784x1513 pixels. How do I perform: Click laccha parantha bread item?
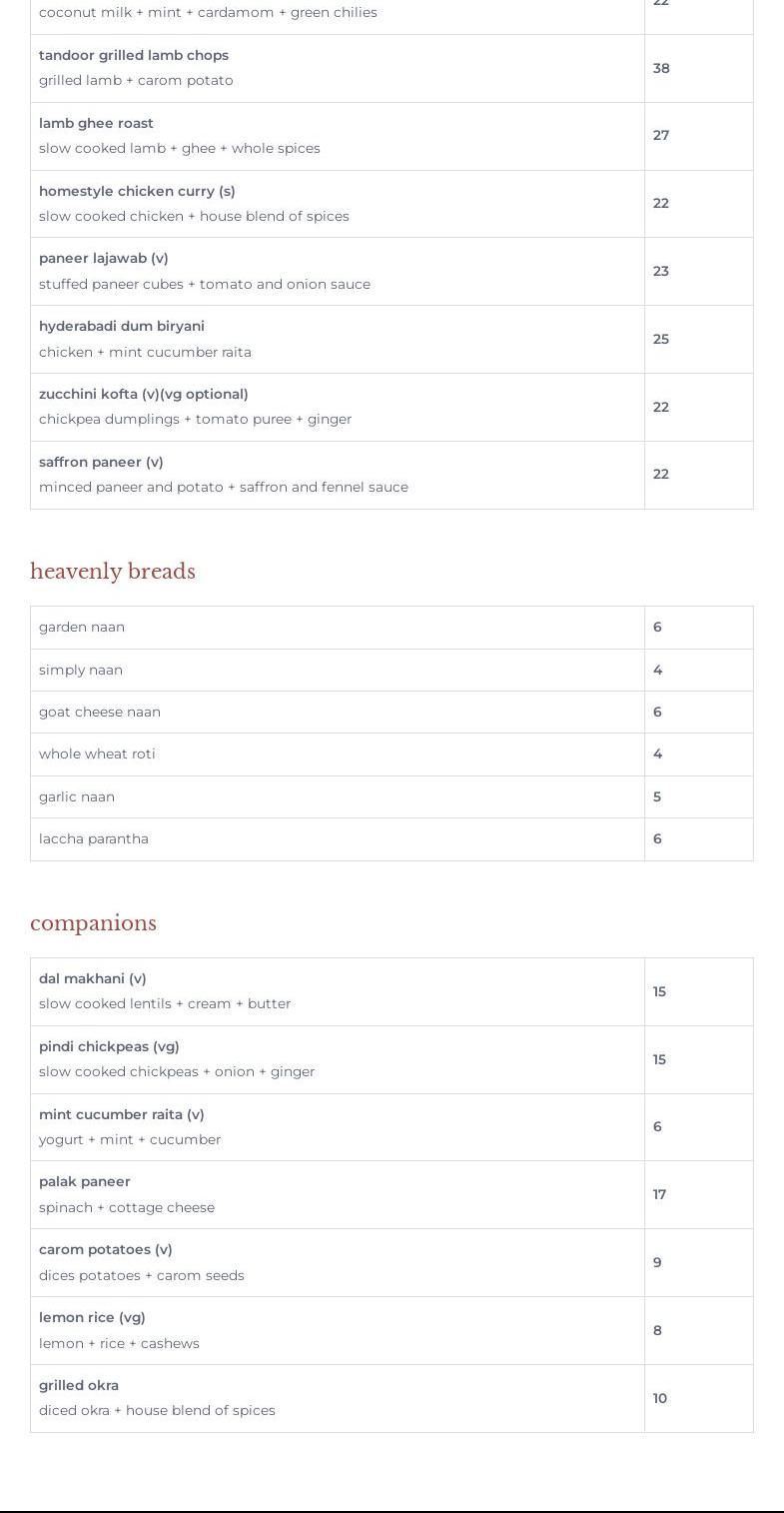[x=94, y=838]
